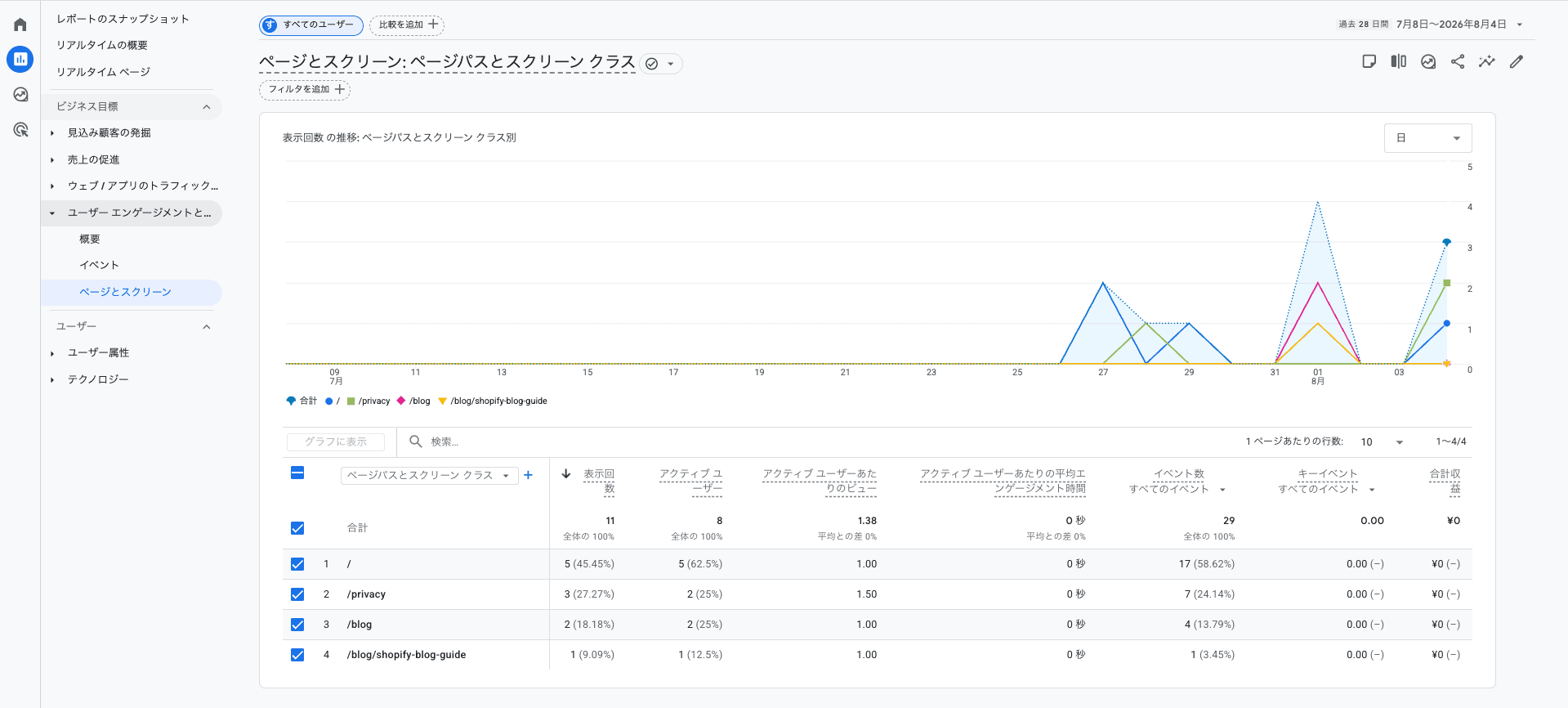Uncheck the /privacy row checkbox
The height and width of the screenshot is (708, 1568).
pos(297,594)
